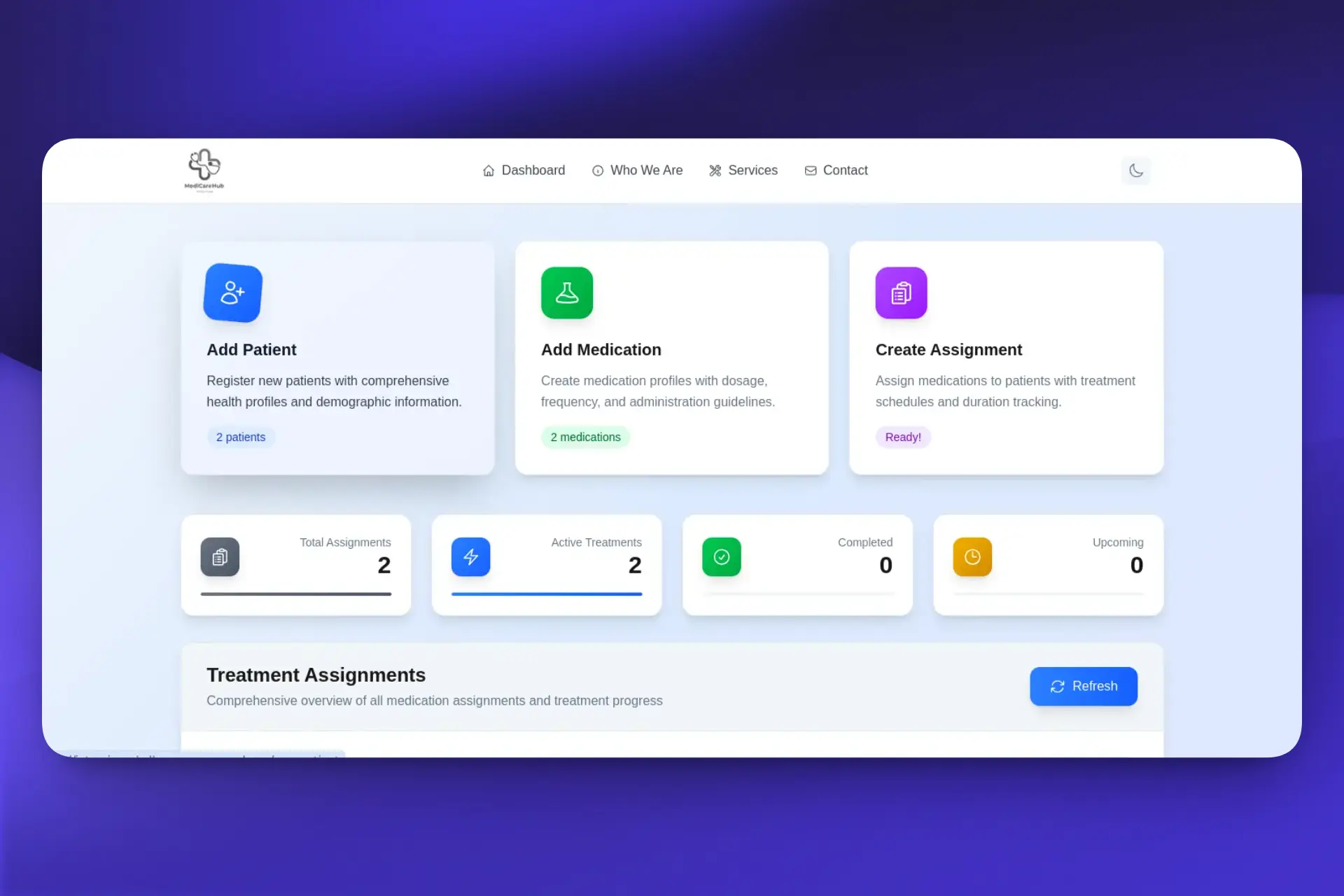
Task: Click the Refresh button
Action: click(1084, 686)
